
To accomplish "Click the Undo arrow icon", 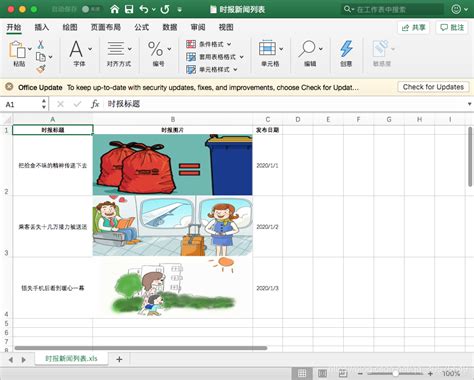I will tap(144, 9).
